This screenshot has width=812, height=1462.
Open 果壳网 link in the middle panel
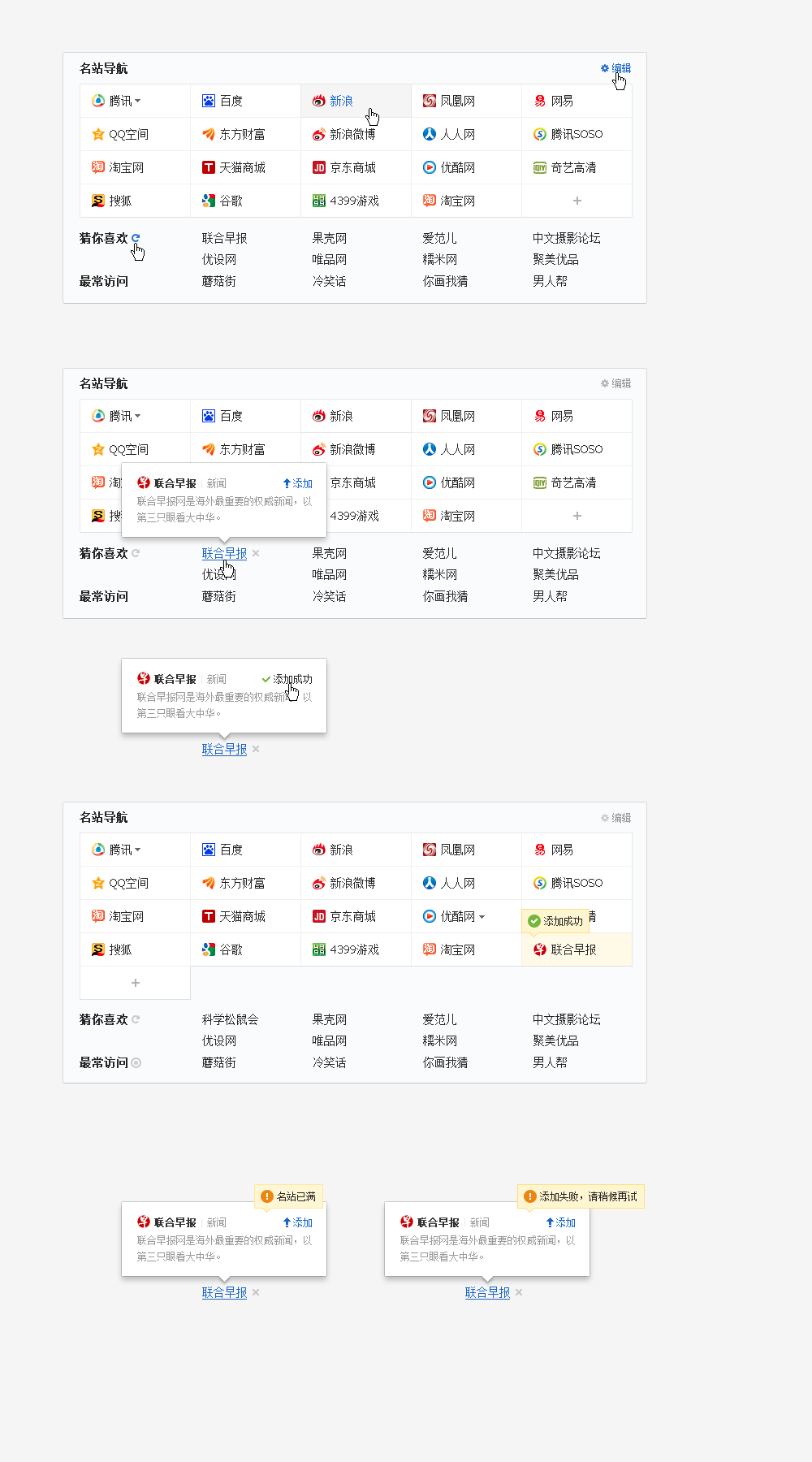pyautogui.click(x=330, y=553)
